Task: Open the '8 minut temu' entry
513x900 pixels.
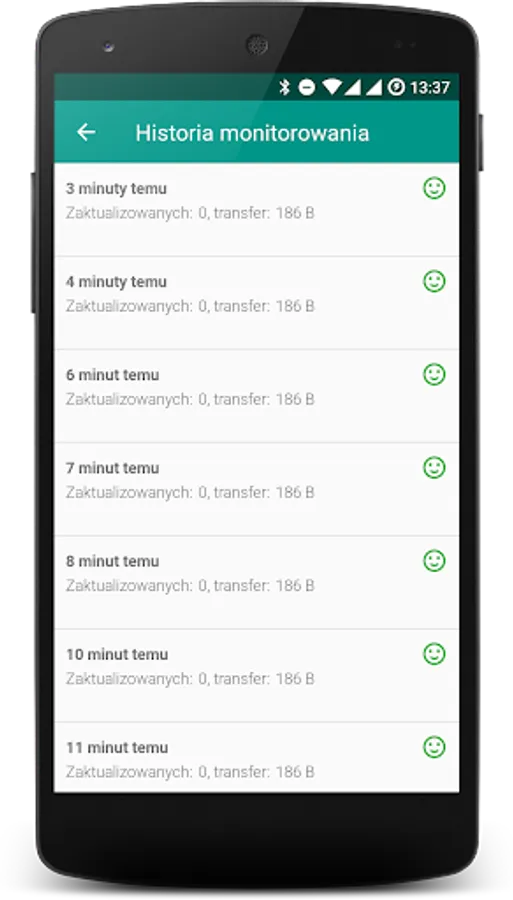Action: pyautogui.click(x=256, y=583)
